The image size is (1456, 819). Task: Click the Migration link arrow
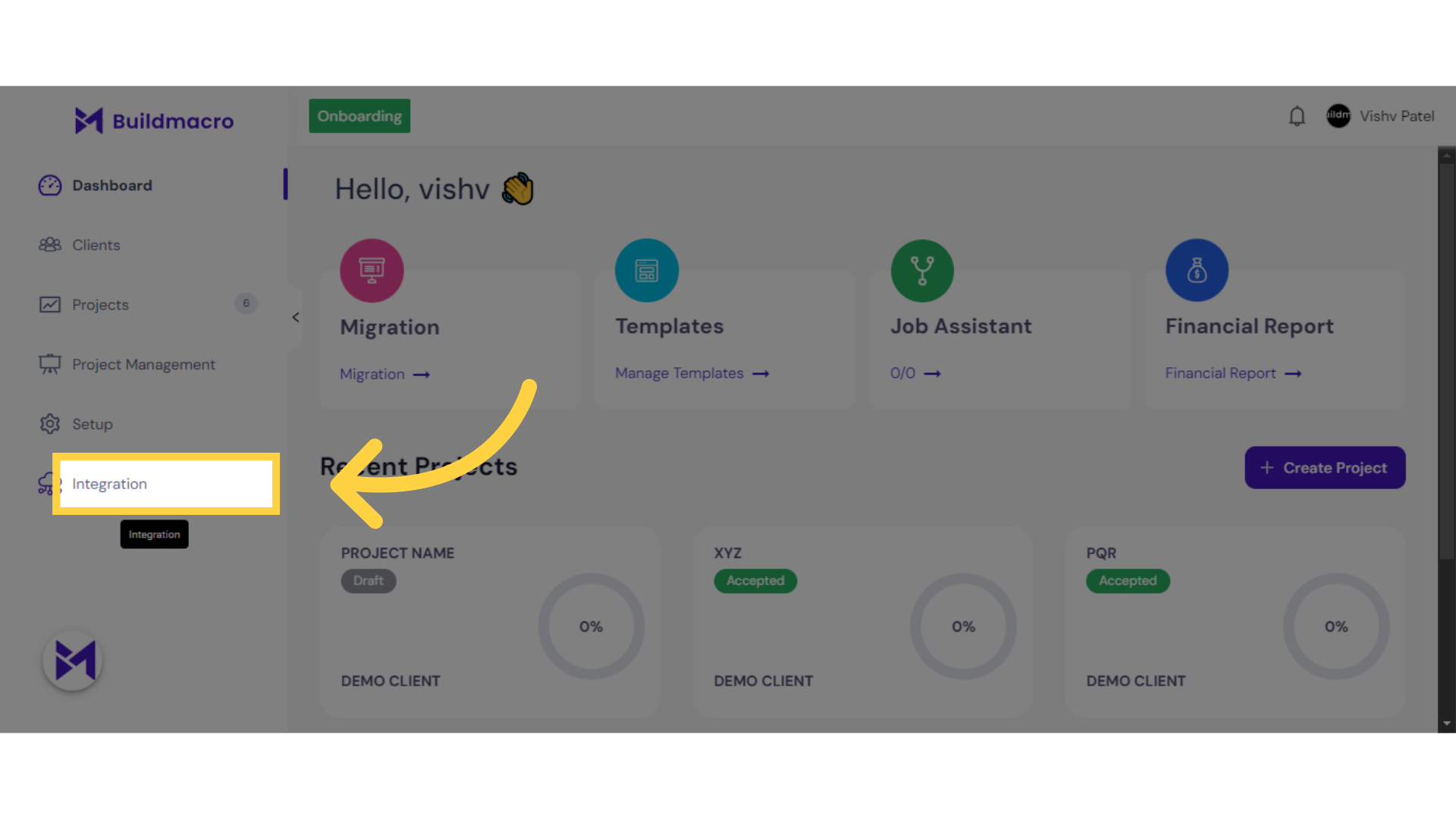[x=422, y=375]
